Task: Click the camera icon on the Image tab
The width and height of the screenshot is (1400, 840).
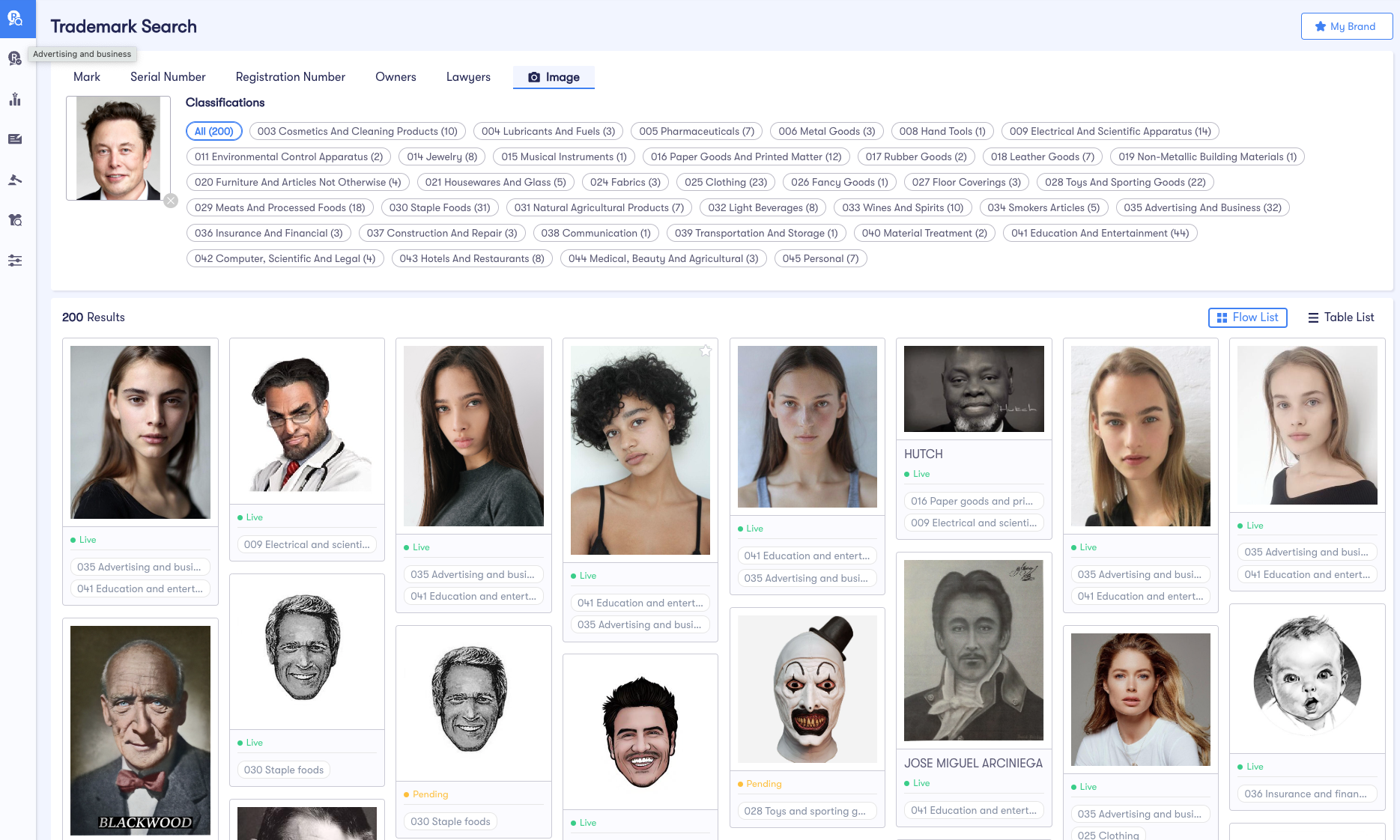Action: (x=534, y=77)
